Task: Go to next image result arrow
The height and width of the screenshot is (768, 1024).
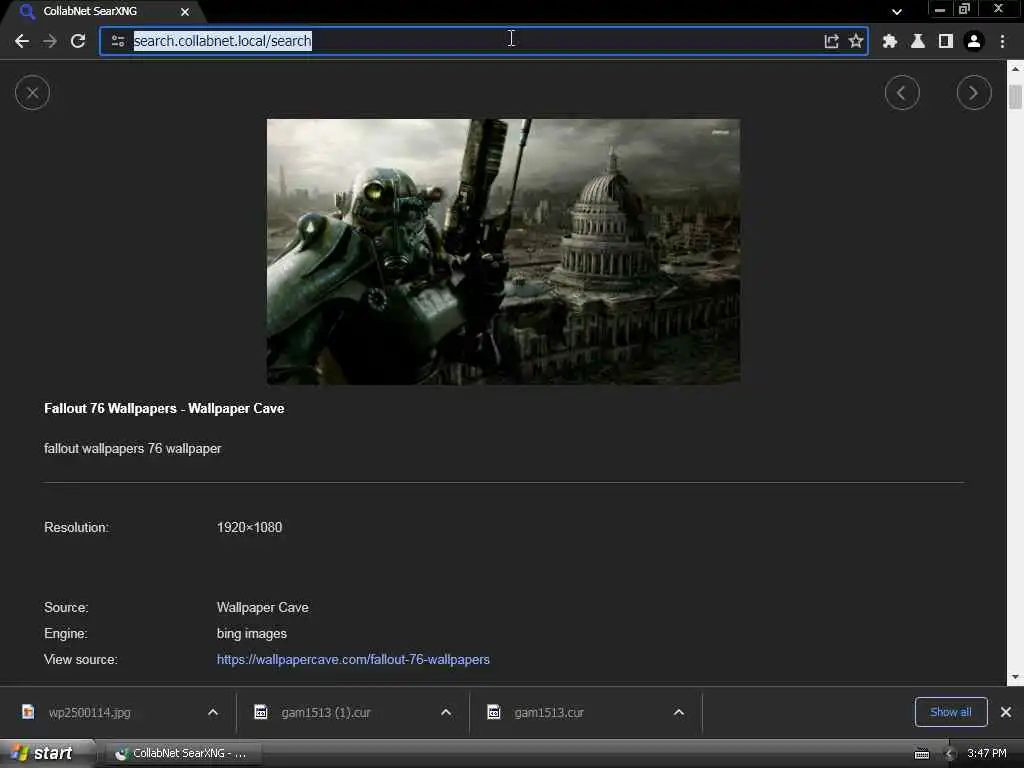Action: tap(974, 93)
